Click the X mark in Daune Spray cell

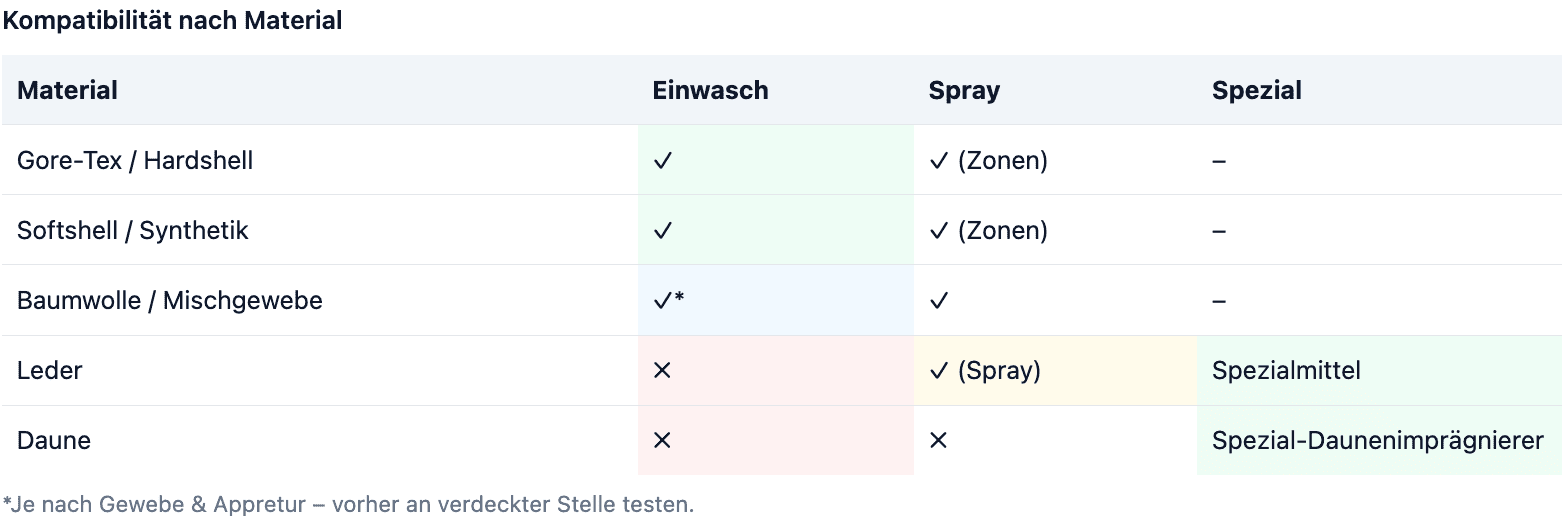[x=937, y=440]
